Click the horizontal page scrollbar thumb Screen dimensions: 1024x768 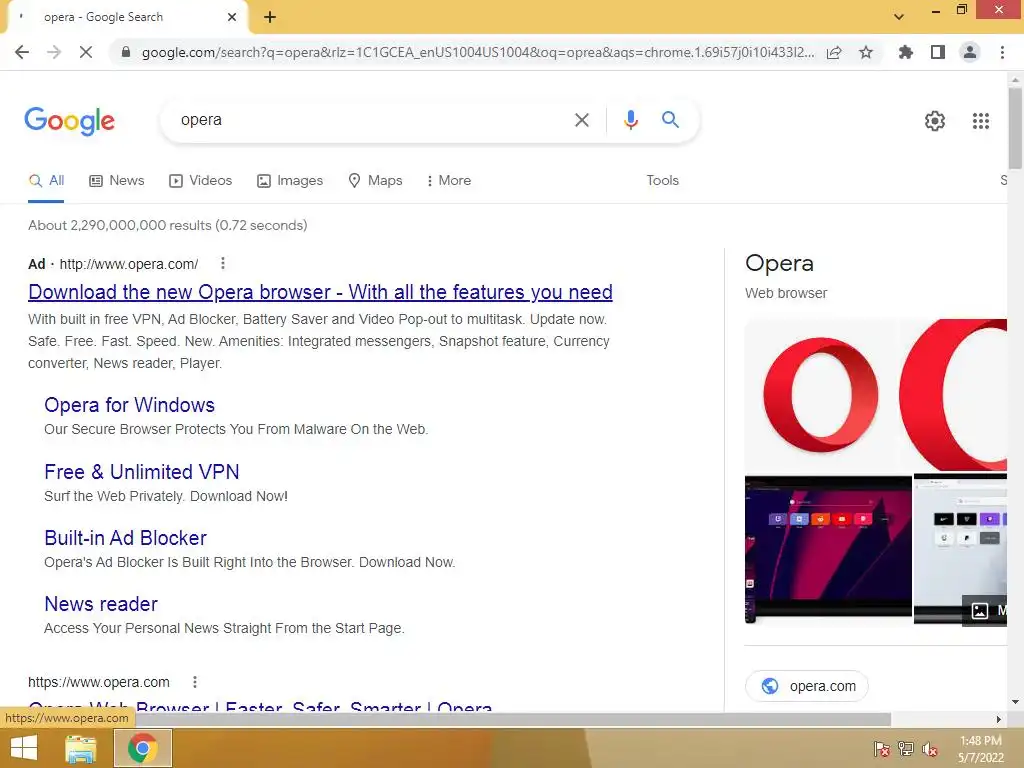[513, 719]
